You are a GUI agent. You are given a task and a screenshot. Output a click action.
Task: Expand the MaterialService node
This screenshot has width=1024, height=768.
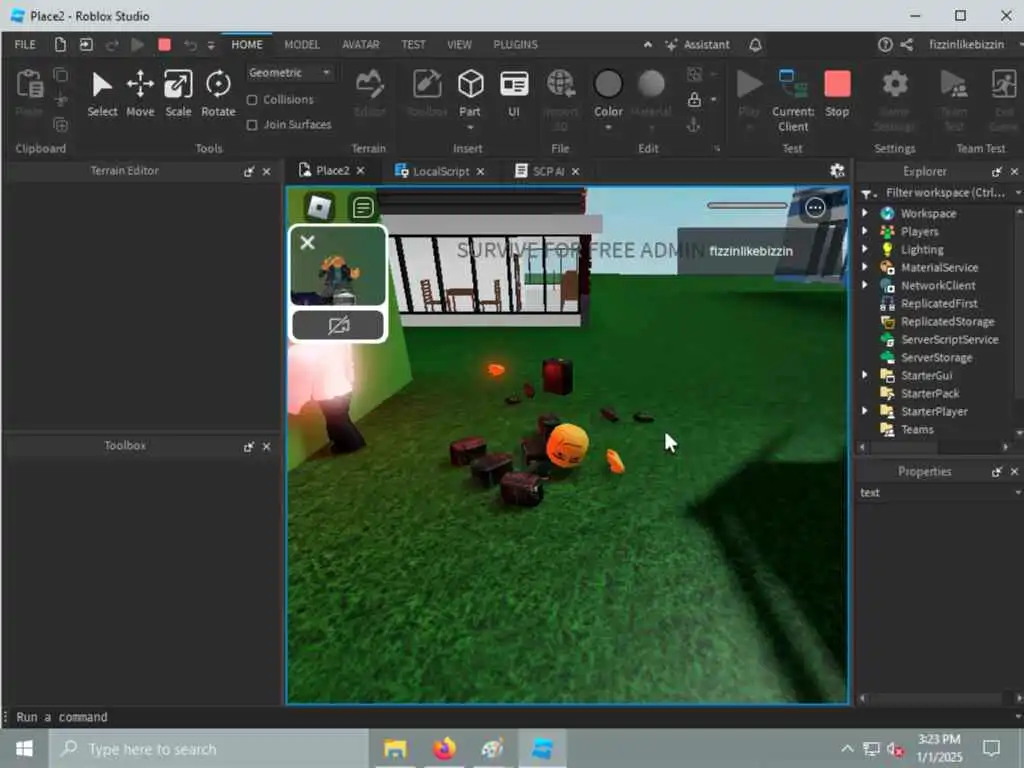pos(865,267)
